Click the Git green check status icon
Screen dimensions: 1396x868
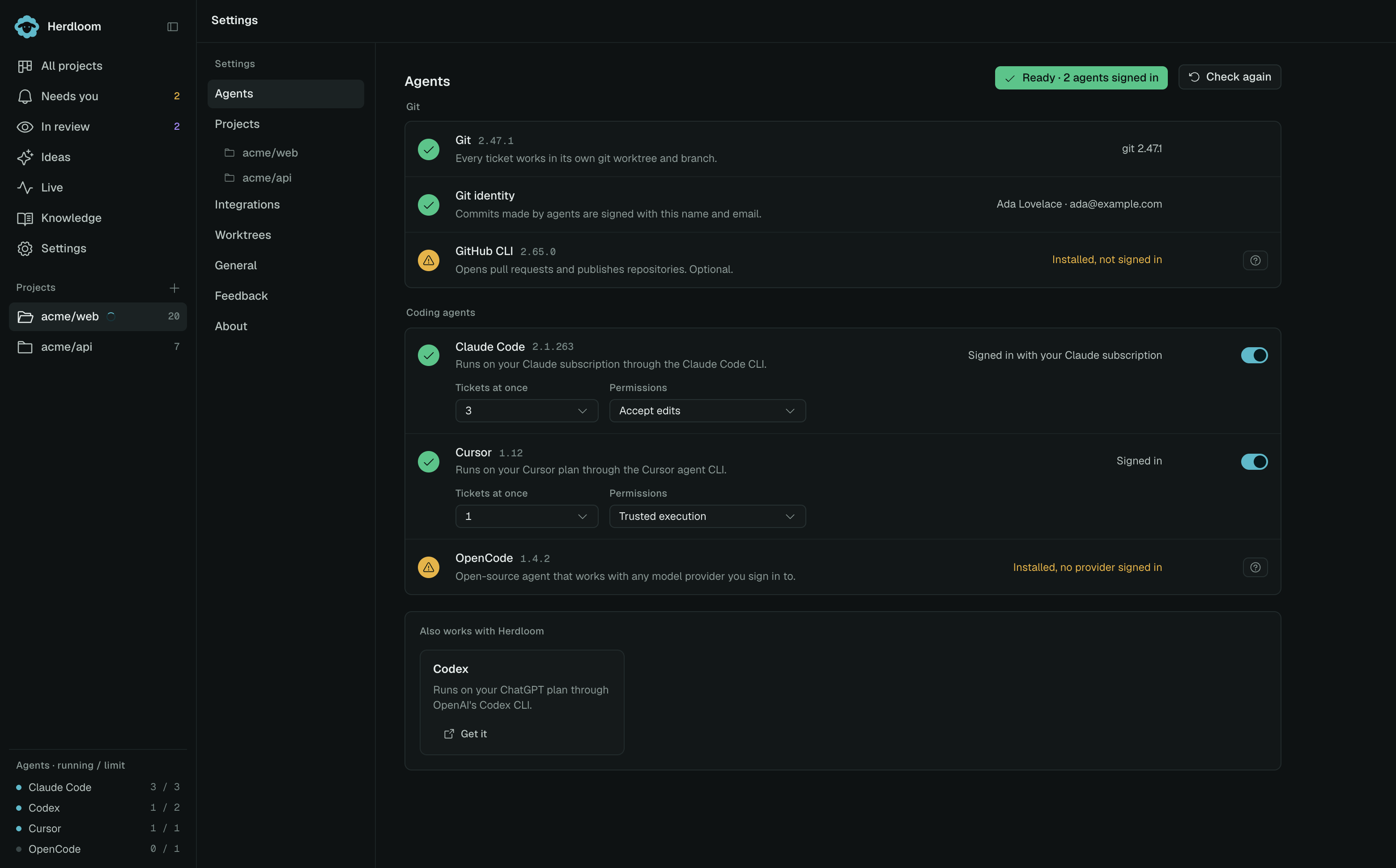[428, 150]
